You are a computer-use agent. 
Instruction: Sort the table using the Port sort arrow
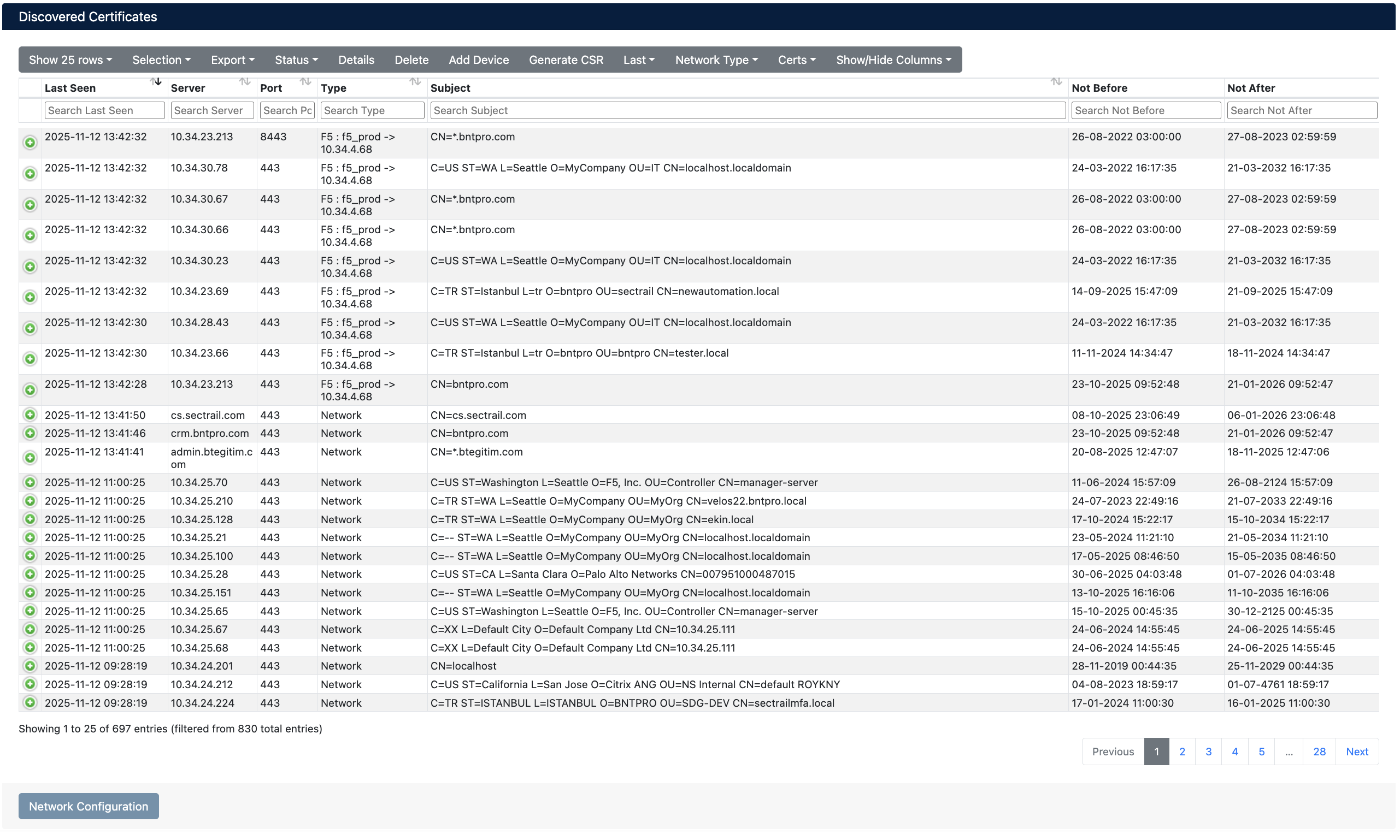point(305,82)
